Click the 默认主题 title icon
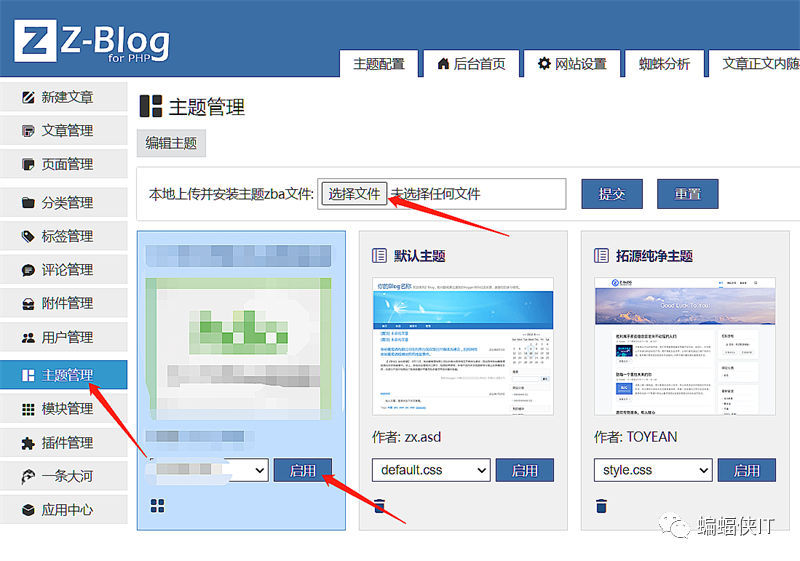 point(379,256)
